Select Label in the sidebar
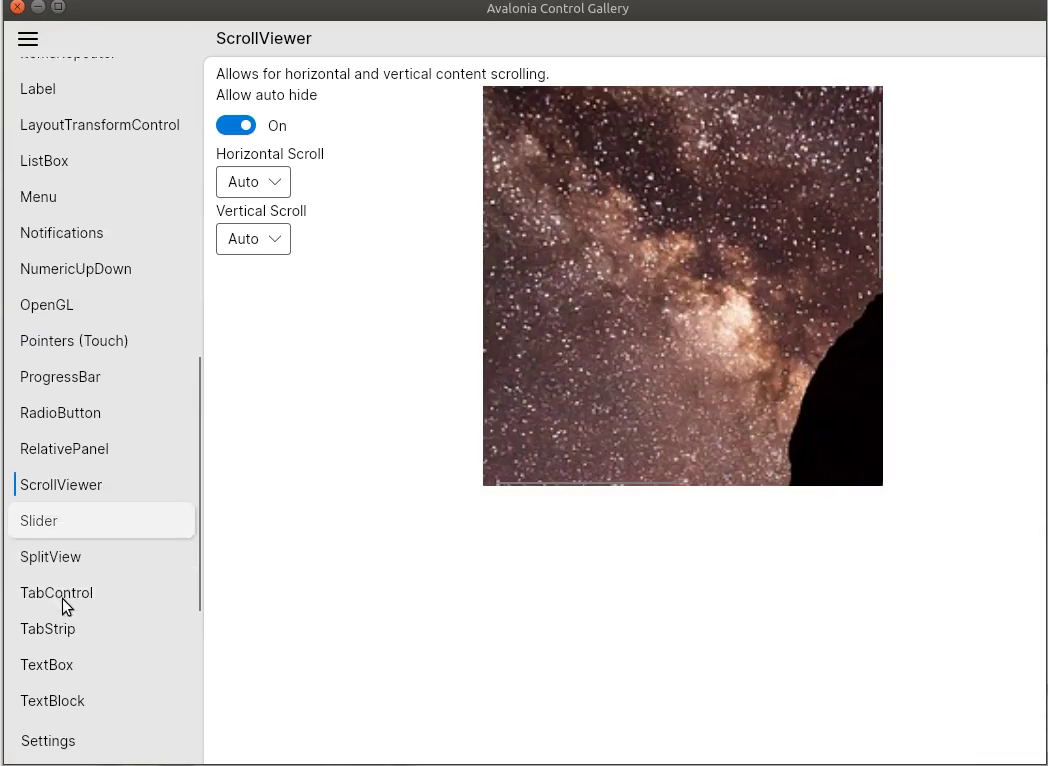 pos(102,89)
